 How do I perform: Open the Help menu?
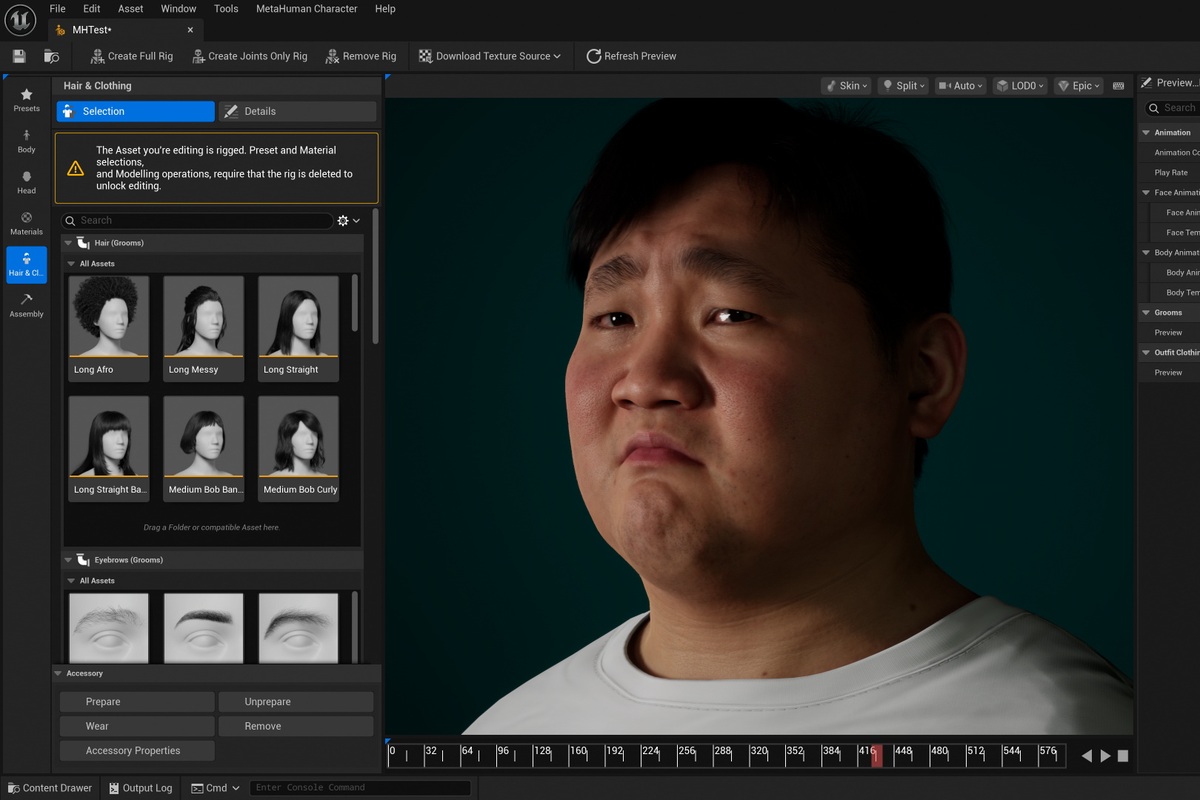385,8
